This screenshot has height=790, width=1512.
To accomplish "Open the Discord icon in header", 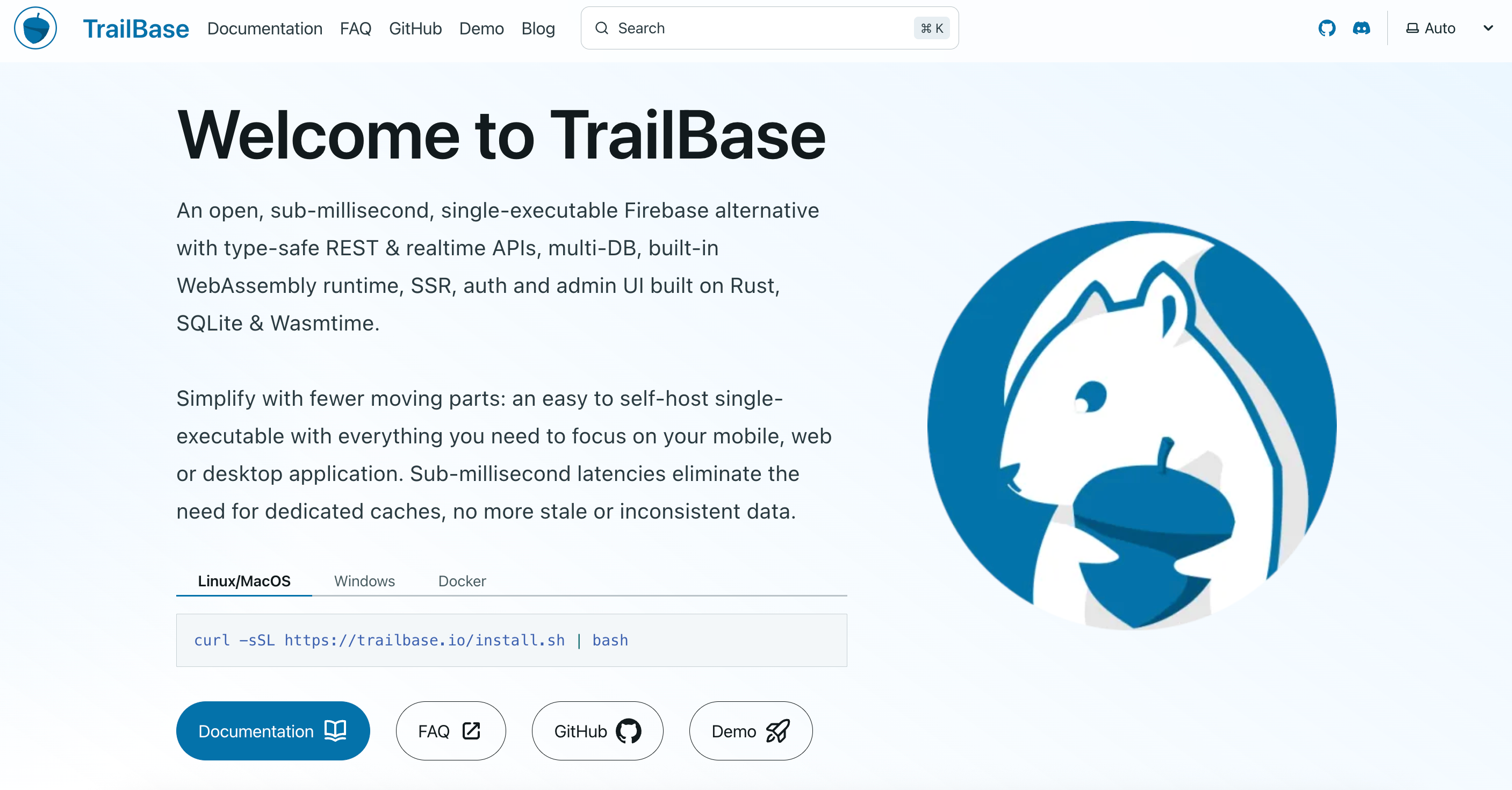I will click(1361, 28).
